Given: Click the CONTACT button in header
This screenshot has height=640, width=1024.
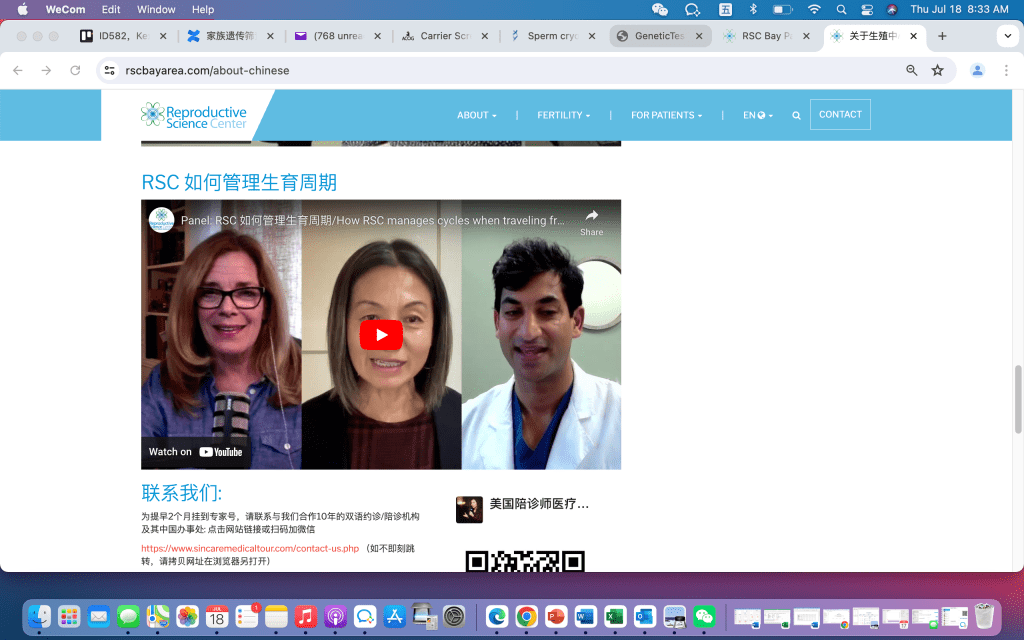Looking at the screenshot, I should coord(840,115).
